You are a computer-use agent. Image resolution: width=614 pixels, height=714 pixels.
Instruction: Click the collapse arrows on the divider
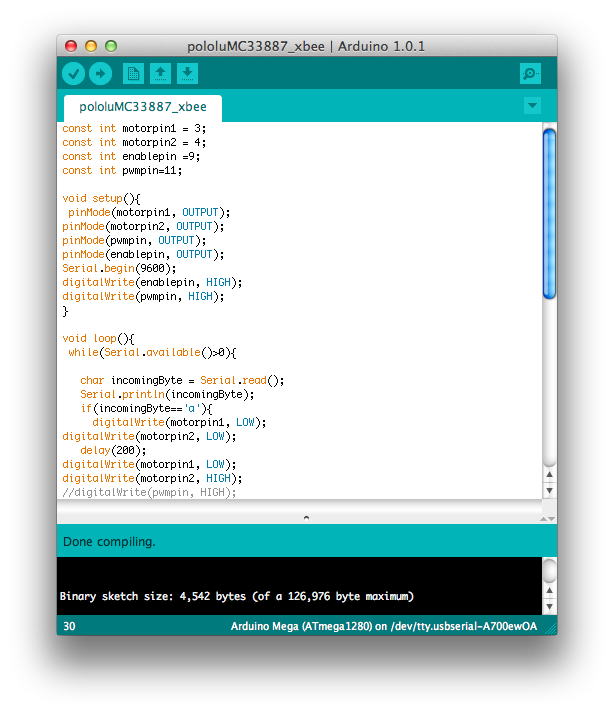click(547, 519)
